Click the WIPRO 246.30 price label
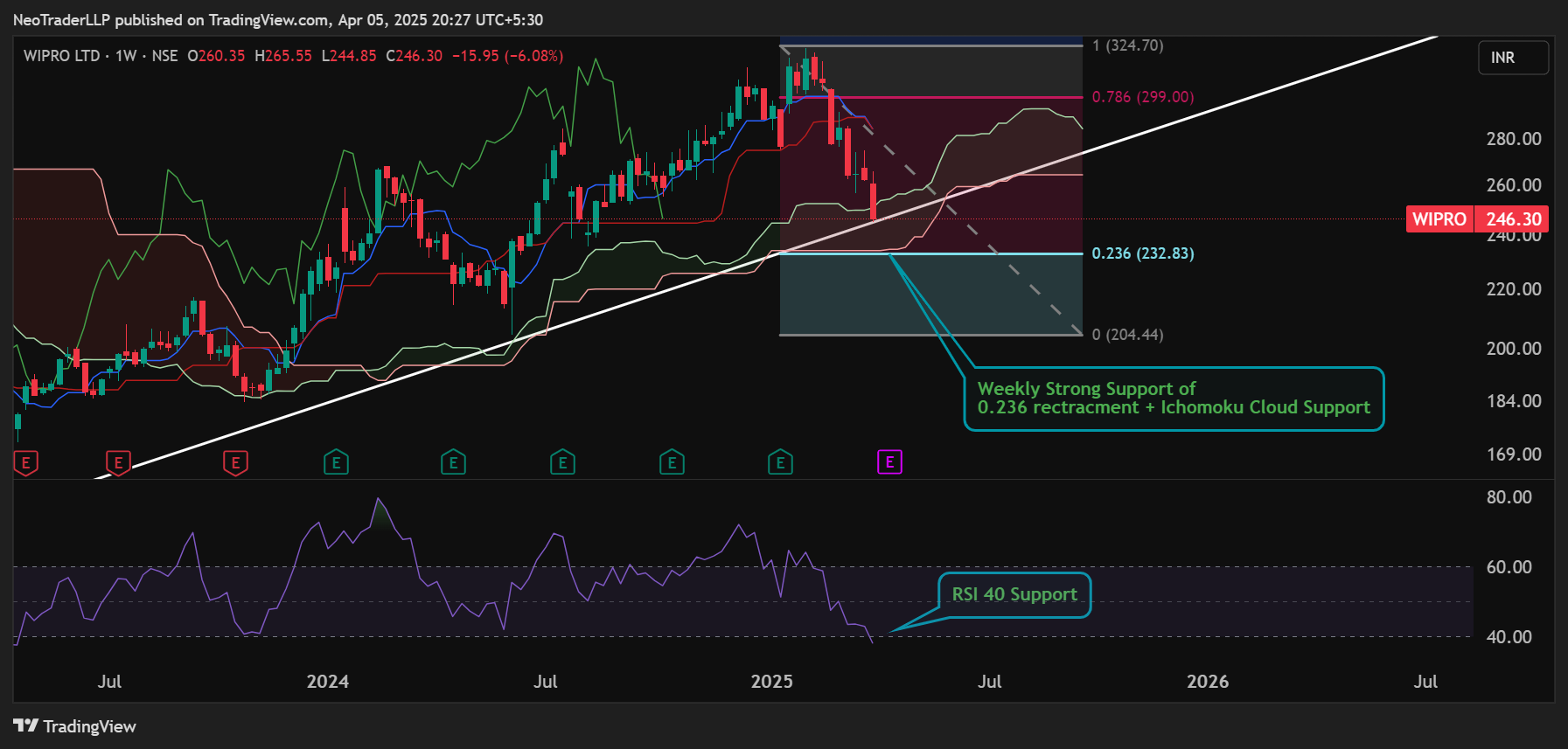The height and width of the screenshot is (749, 1568). (1477, 219)
